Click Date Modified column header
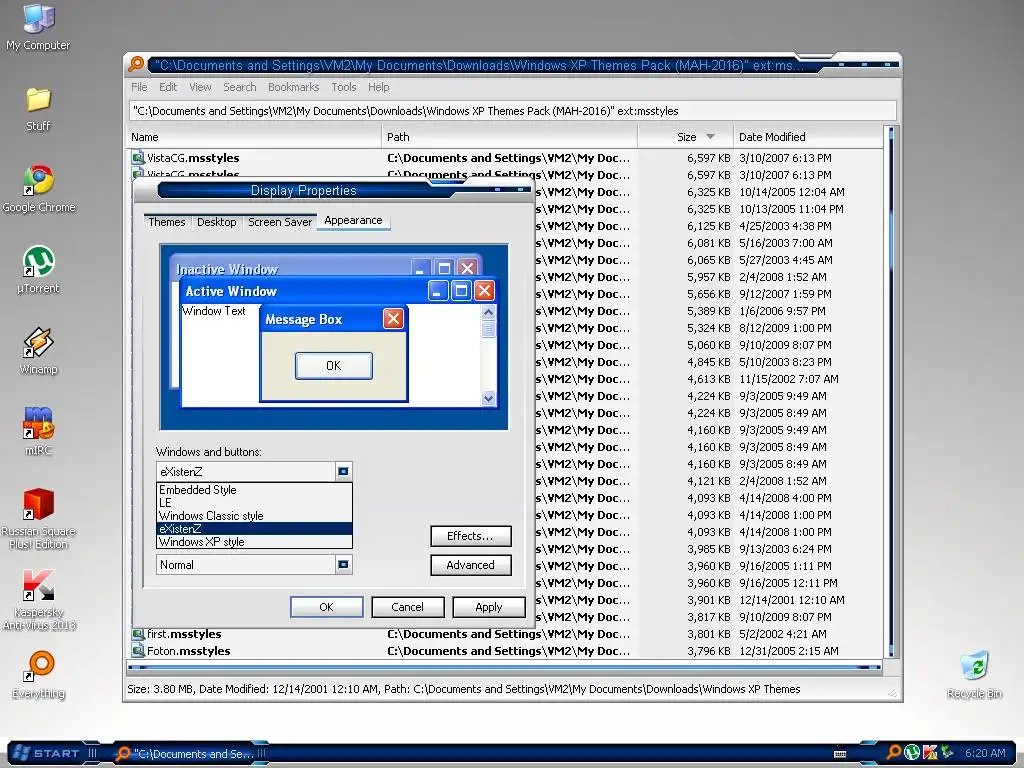The height and width of the screenshot is (768, 1024). (x=808, y=136)
